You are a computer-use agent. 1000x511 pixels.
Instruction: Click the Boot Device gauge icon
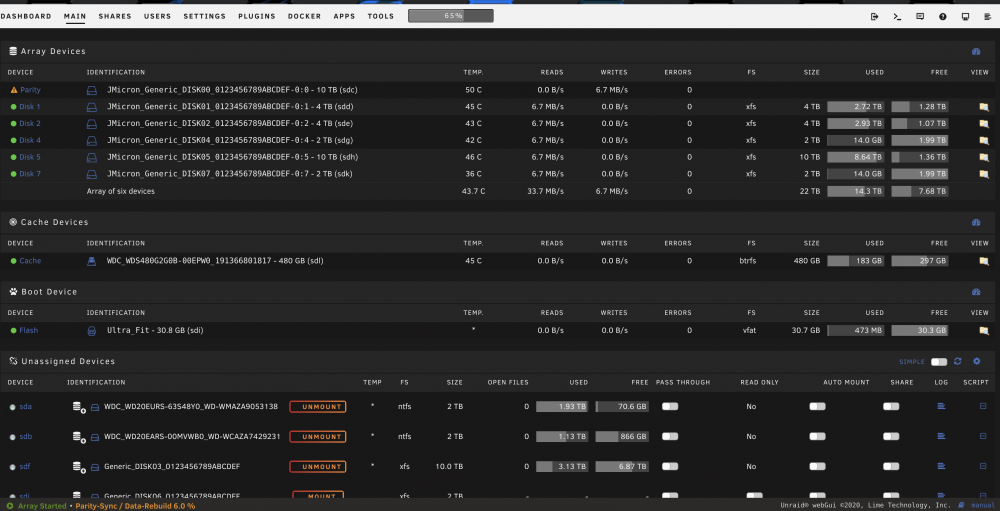[975, 292]
